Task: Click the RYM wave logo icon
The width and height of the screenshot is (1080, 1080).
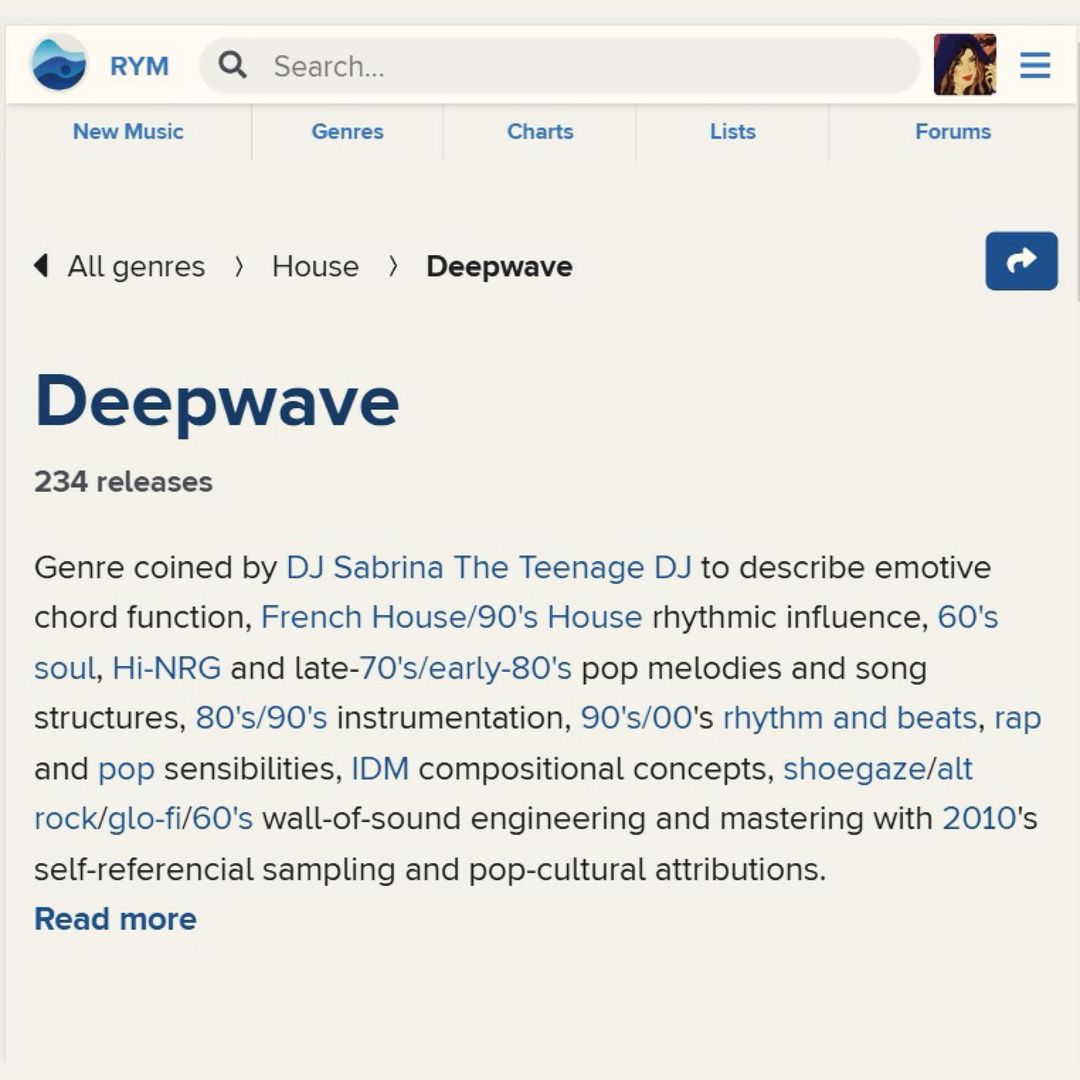Action: [59, 65]
